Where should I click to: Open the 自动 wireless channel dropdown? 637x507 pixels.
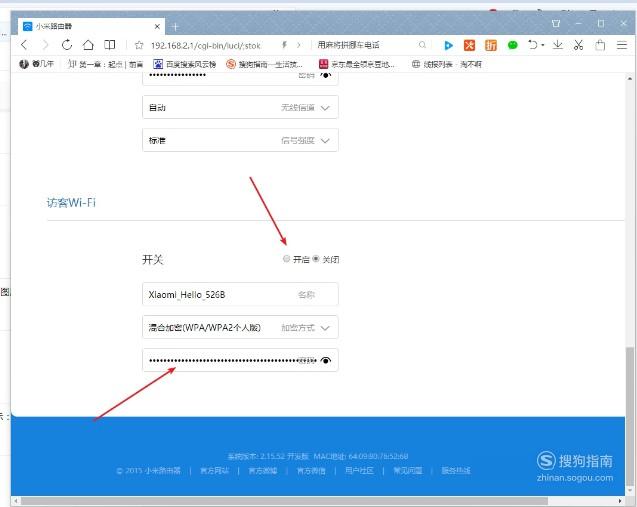240,107
